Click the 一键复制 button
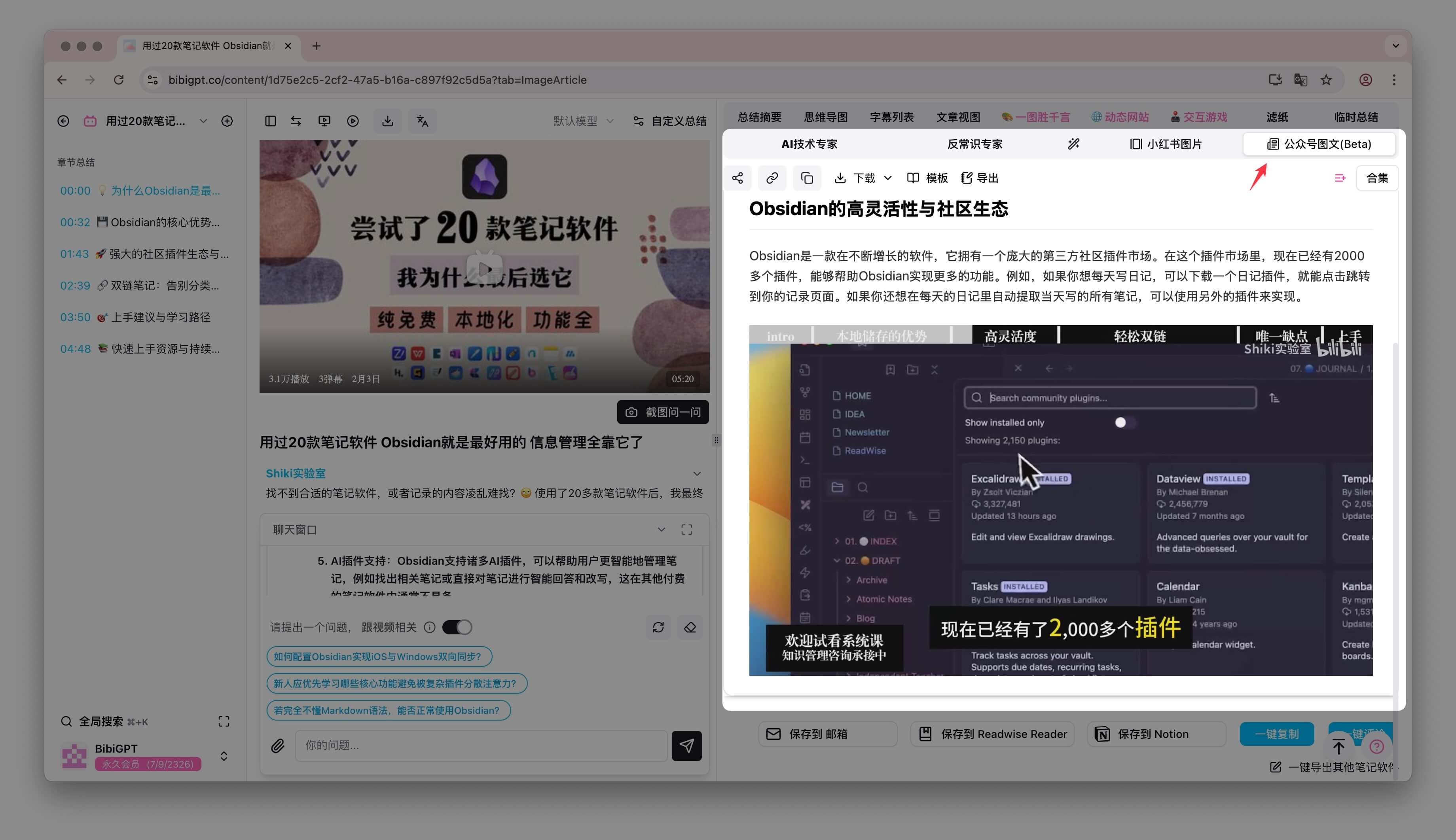 click(x=1276, y=734)
